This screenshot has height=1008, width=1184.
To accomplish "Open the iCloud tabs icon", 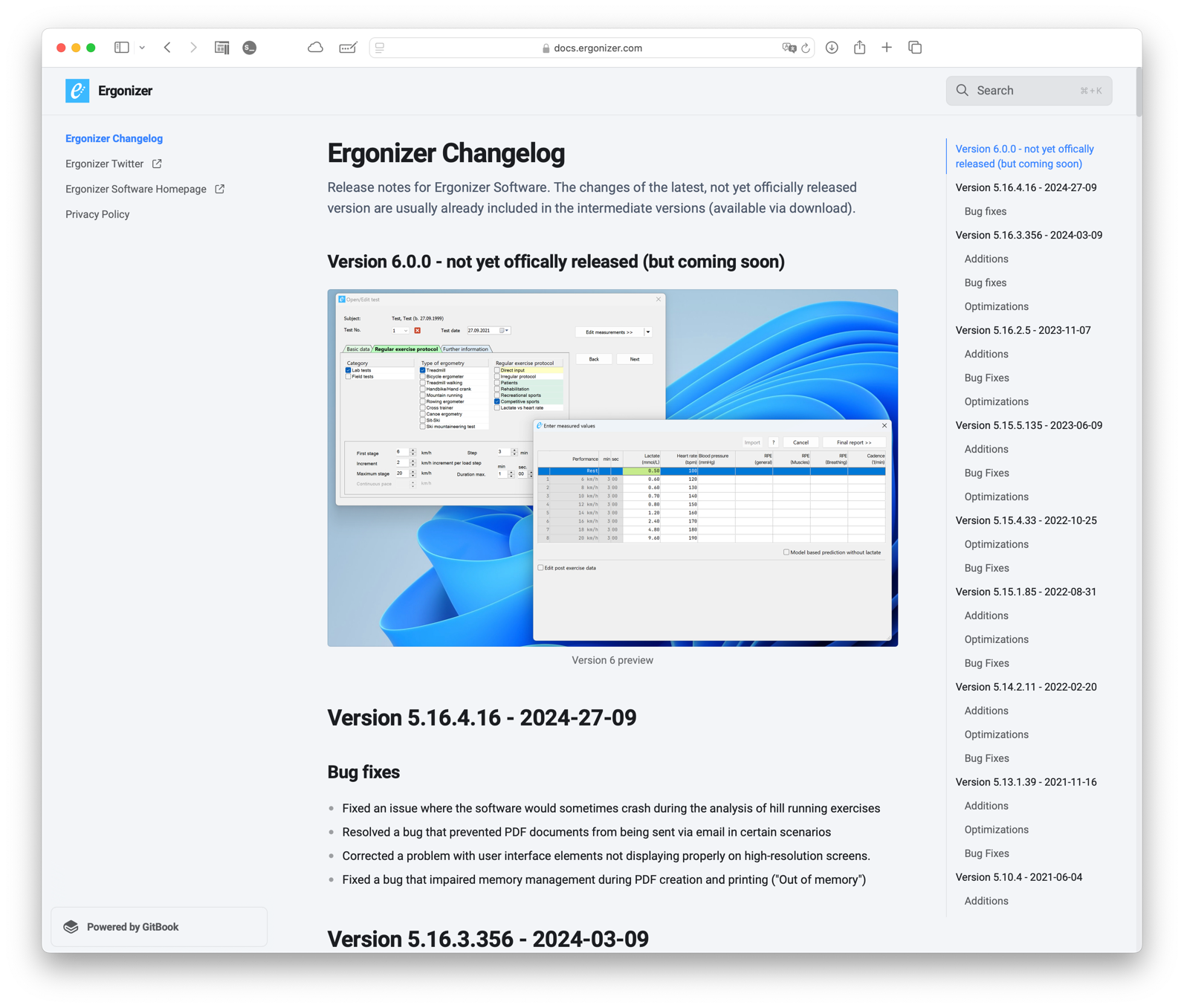I will [315, 48].
